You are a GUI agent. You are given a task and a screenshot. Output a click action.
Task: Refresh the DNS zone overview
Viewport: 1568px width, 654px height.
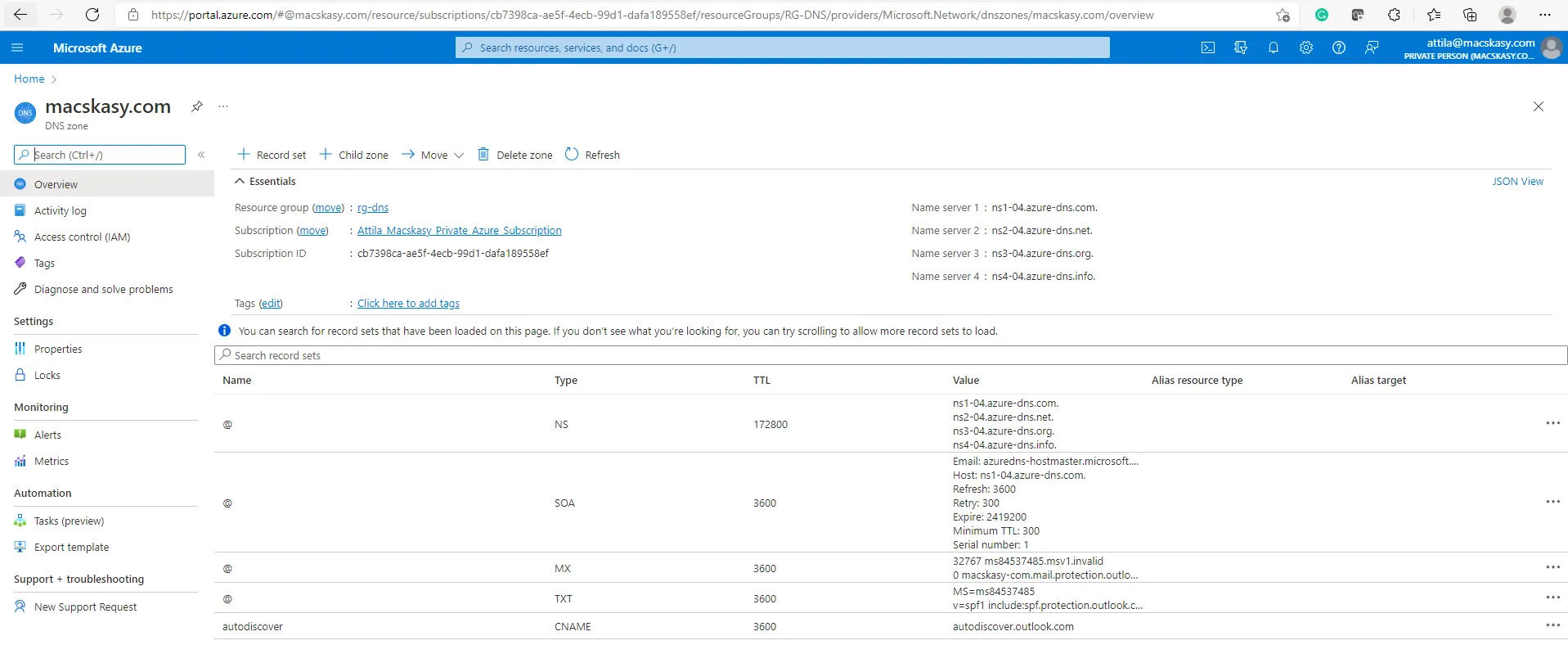click(x=592, y=155)
